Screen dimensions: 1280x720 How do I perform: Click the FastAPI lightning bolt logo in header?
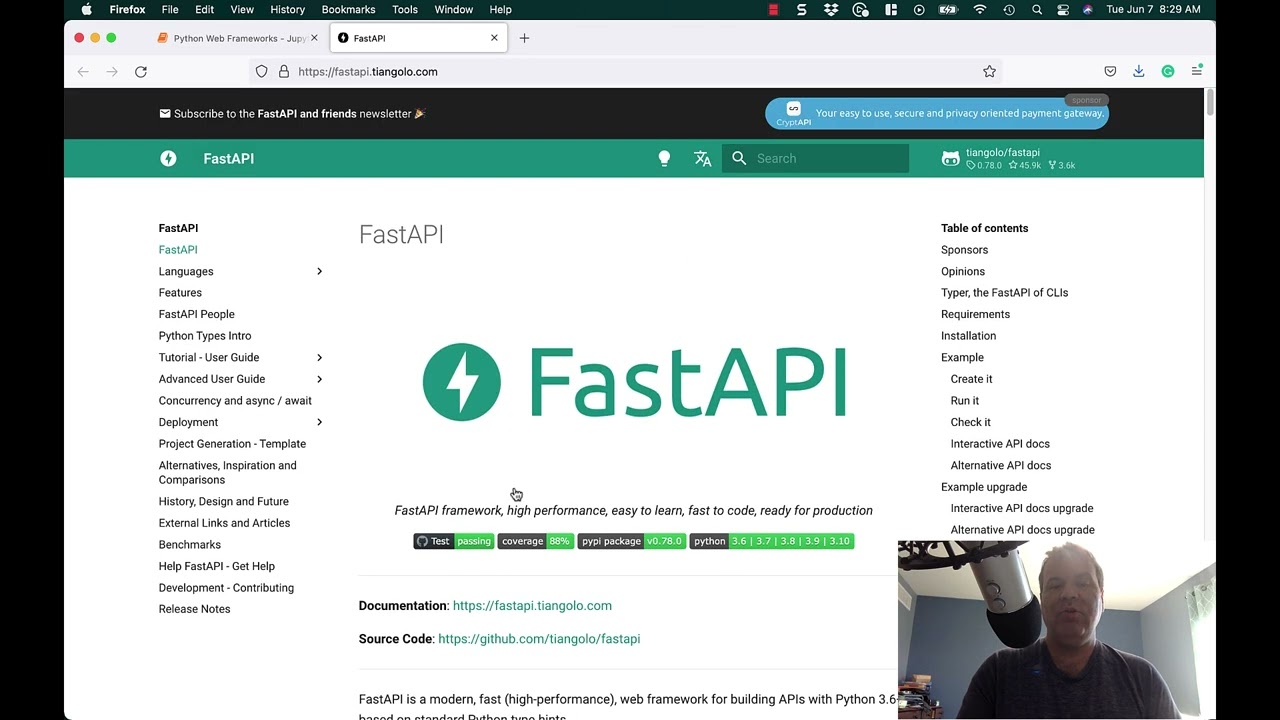point(168,158)
